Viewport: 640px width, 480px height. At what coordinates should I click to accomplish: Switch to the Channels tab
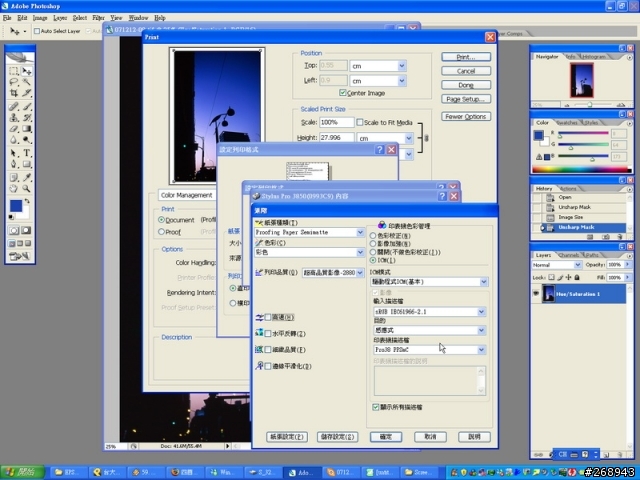coord(569,255)
